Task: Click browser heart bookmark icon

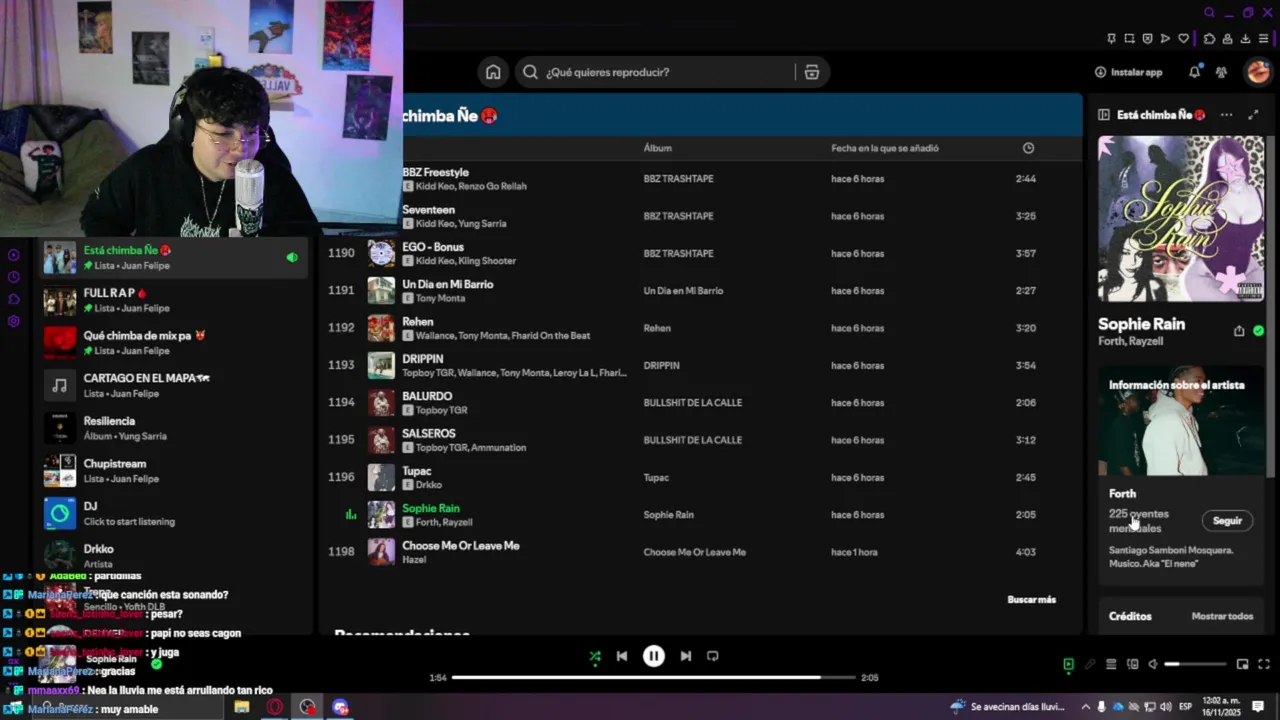Action: (1184, 39)
